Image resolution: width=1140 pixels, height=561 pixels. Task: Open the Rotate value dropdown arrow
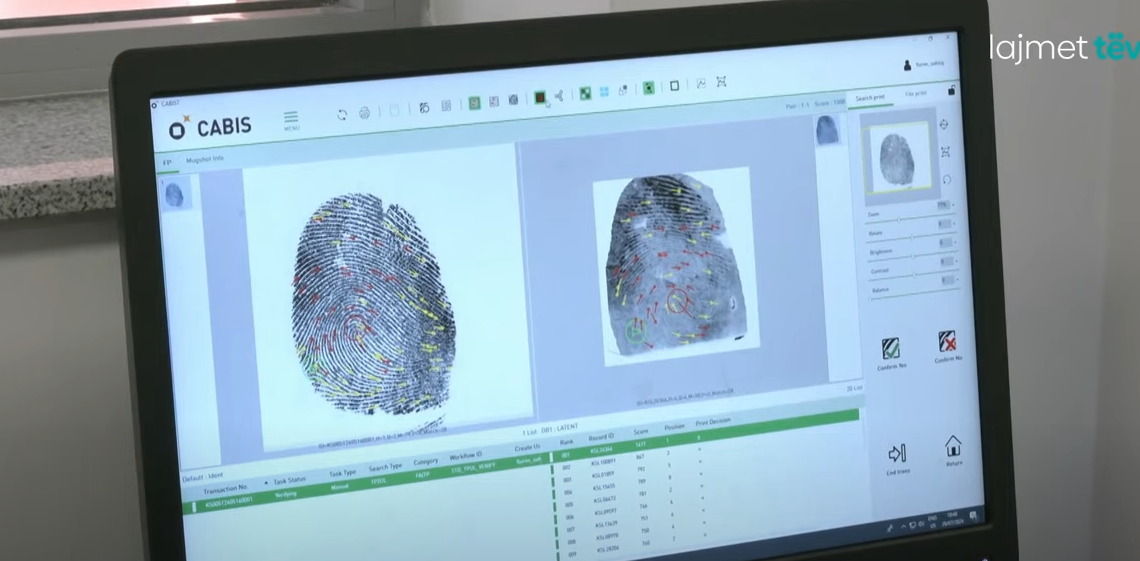[x=955, y=224]
